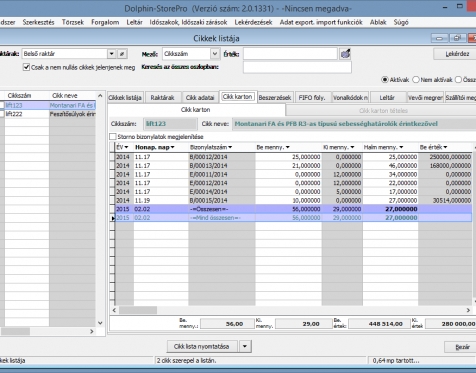Click left list's horizontal scroll right arrow
Viewport: 476px width, 373px height.
point(92,331)
